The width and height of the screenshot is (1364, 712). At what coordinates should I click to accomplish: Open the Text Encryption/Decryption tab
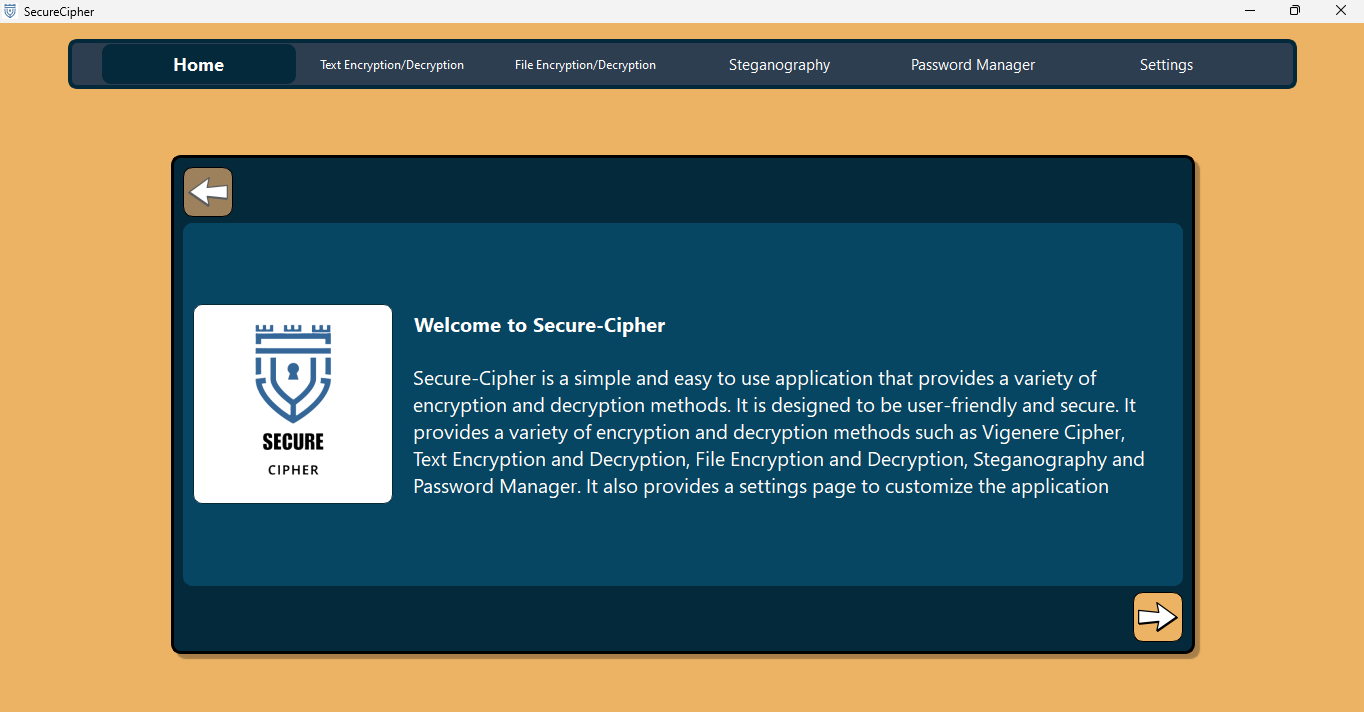click(392, 65)
